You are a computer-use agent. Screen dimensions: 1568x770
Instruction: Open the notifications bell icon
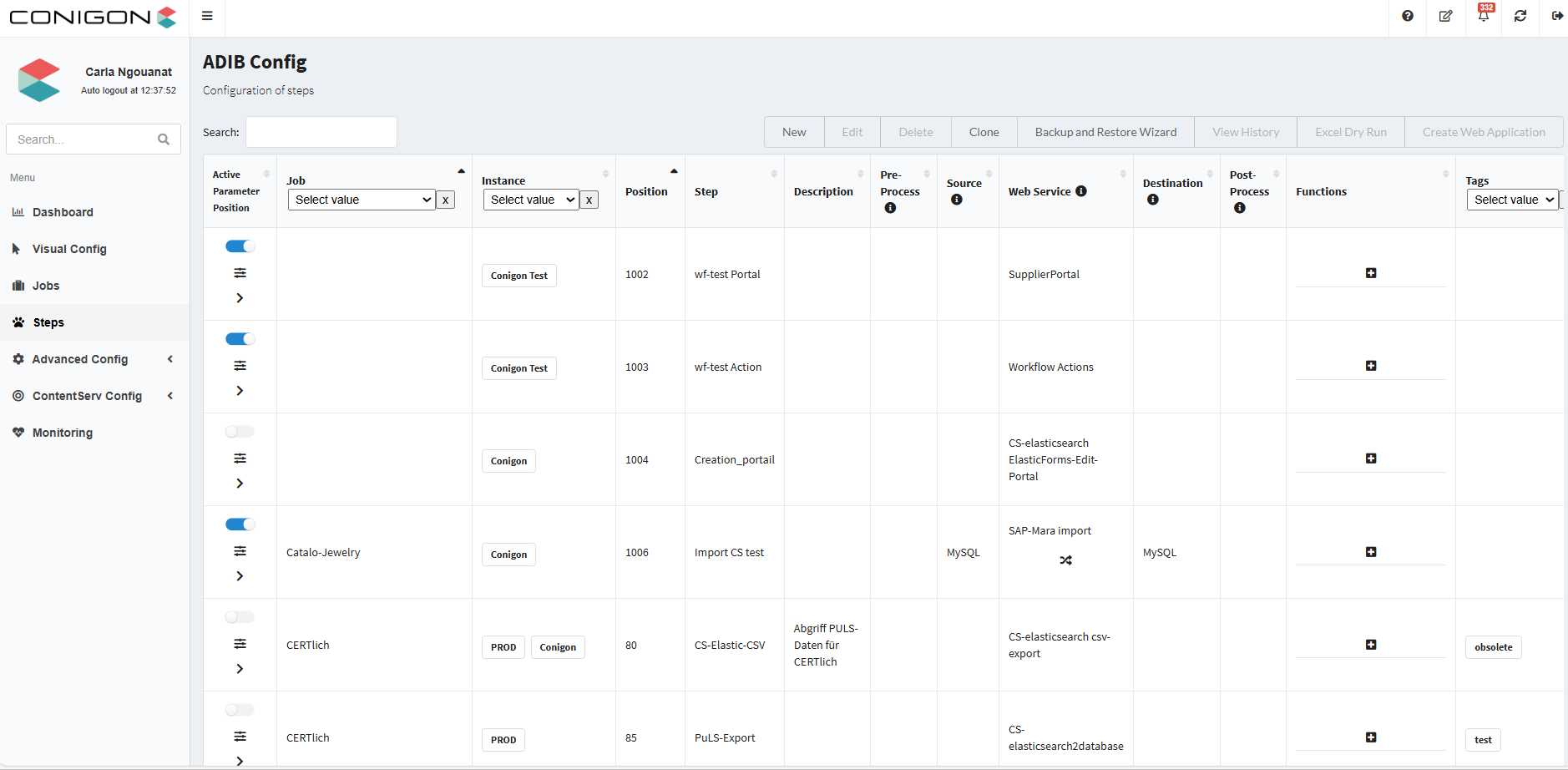tap(1484, 16)
